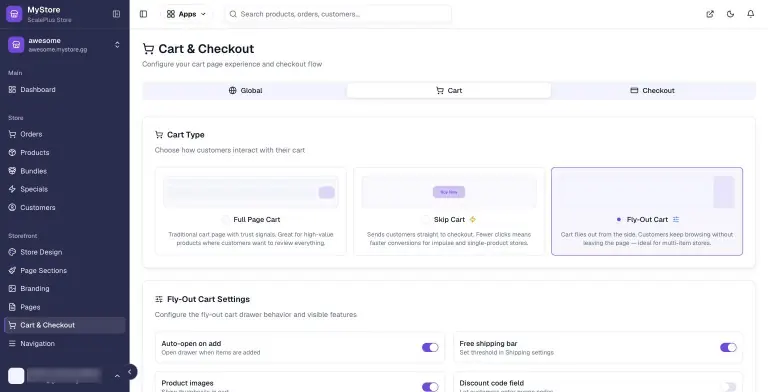
Task: Switch to the Cart tab
Action: point(449,91)
